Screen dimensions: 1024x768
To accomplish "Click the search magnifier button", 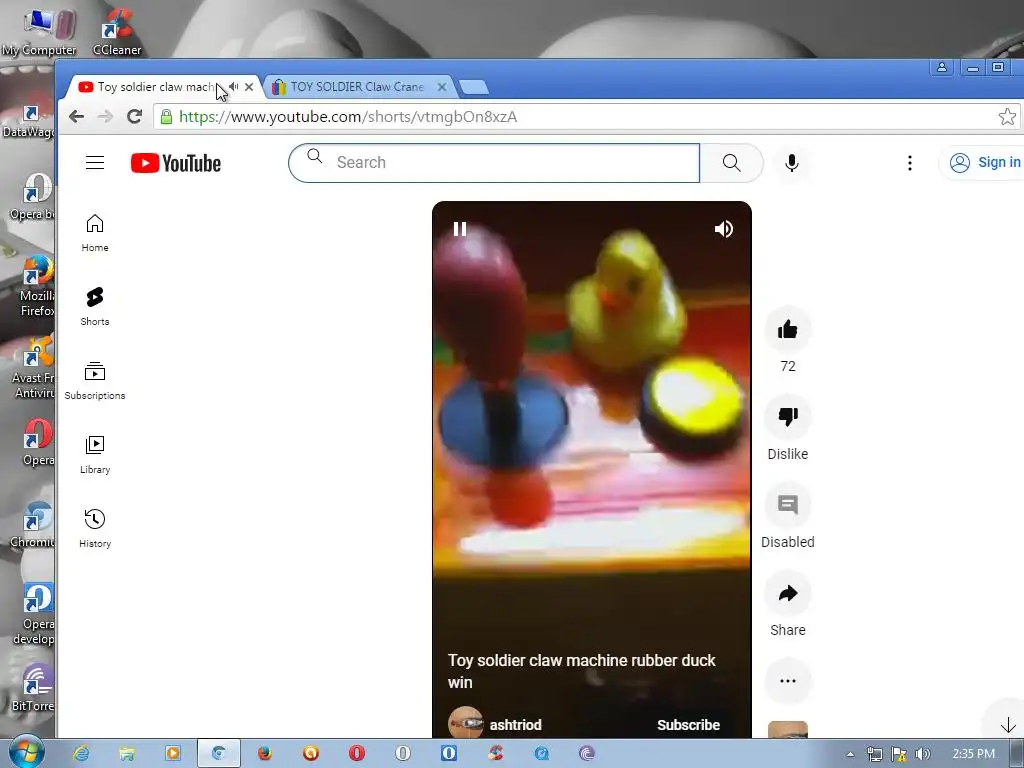I will 731,163.
